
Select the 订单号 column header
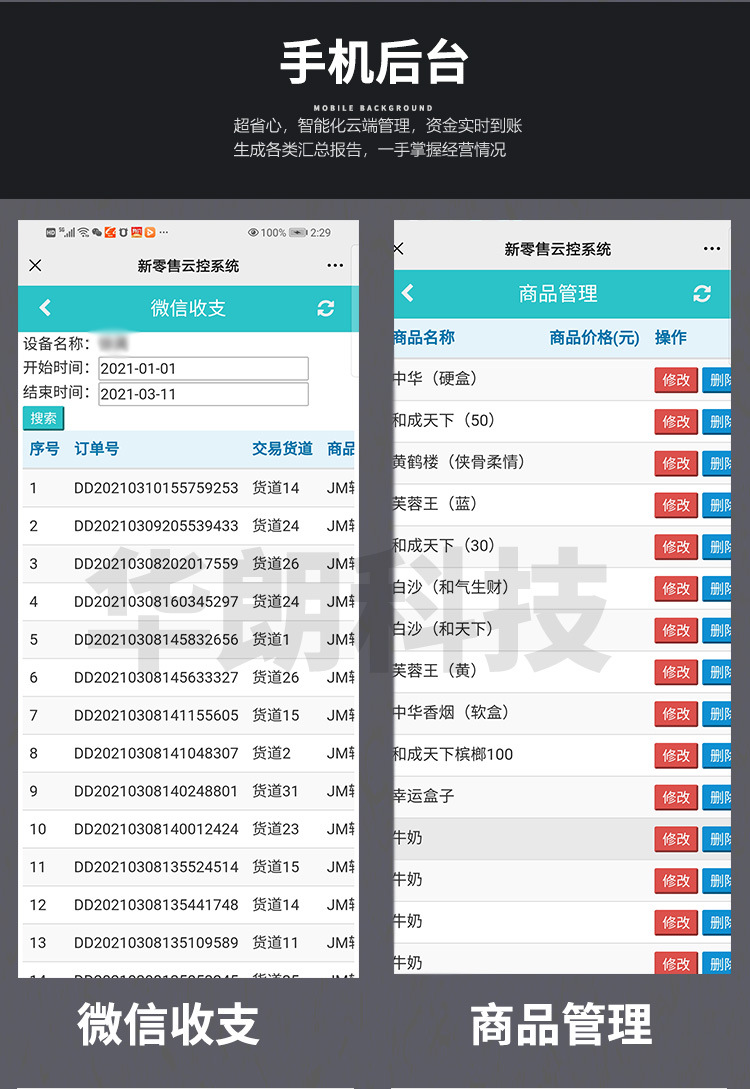pos(97,449)
